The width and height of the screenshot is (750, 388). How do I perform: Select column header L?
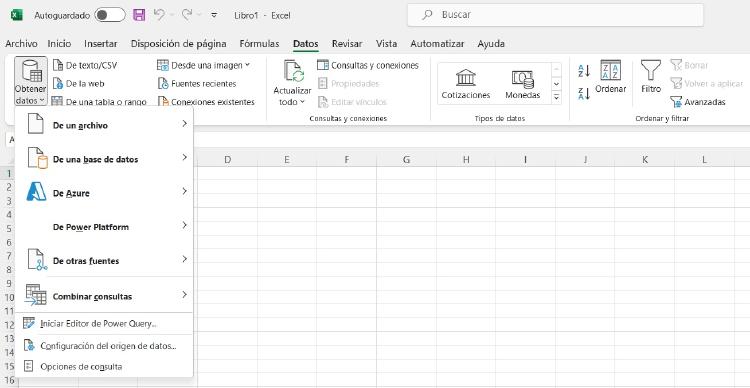705,159
